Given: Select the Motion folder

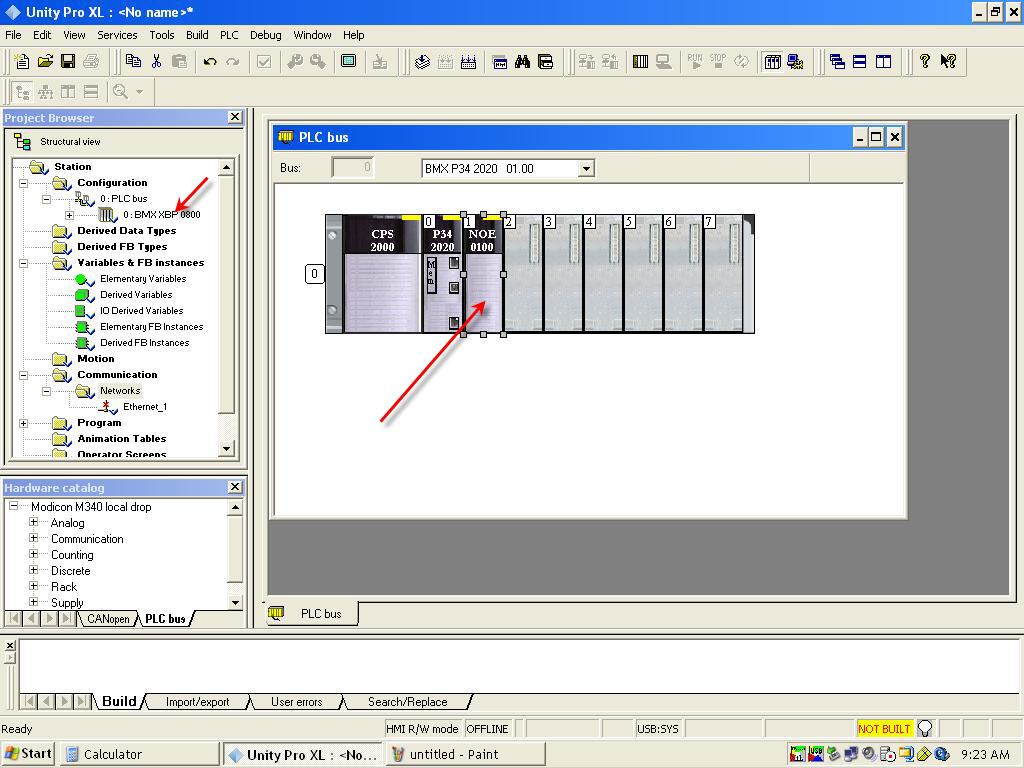Looking at the screenshot, I should [95, 359].
